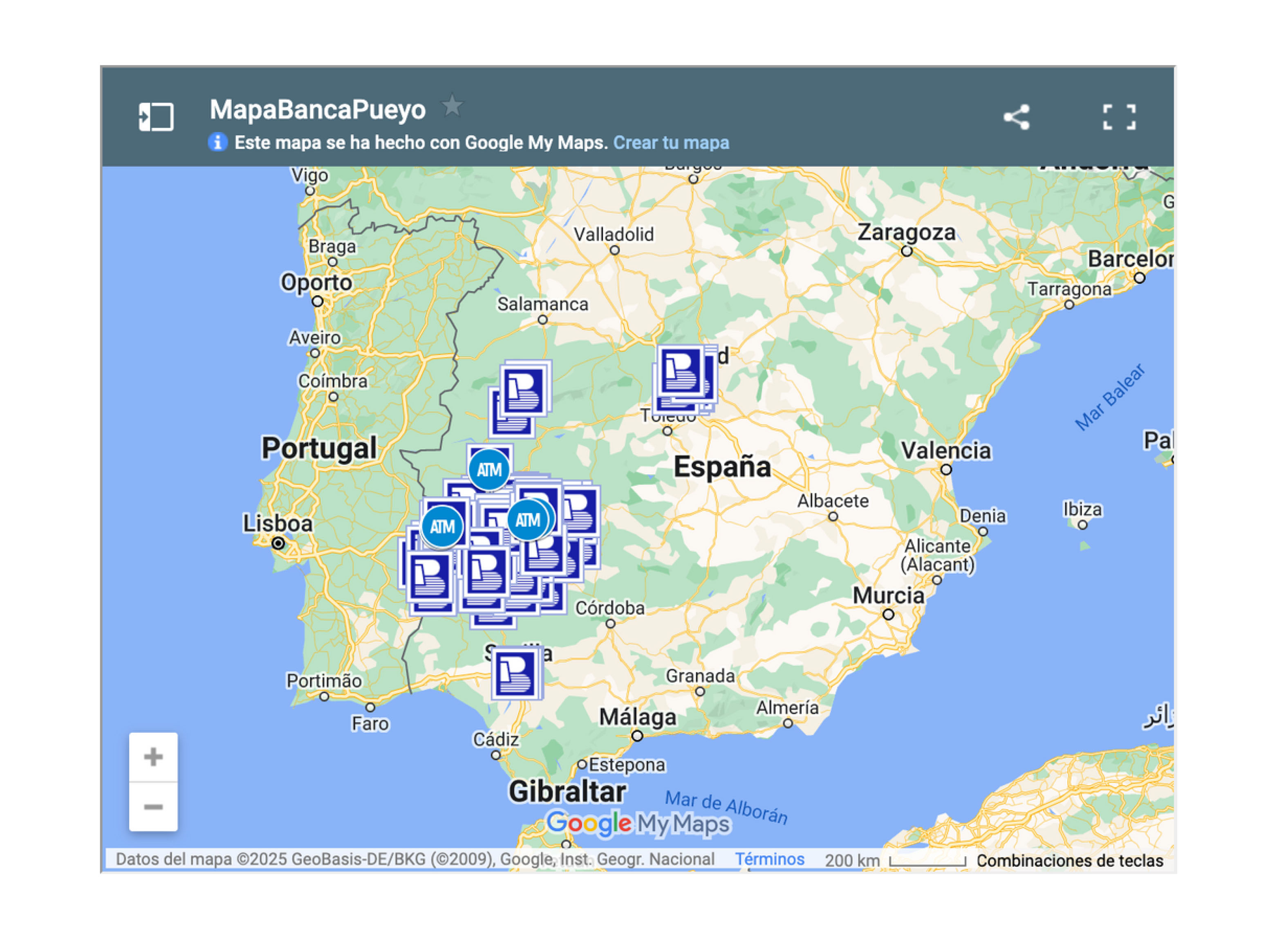Screen dimensions: 1288x945
Task: Click the Valladolid city label
Action: tap(614, 234)
